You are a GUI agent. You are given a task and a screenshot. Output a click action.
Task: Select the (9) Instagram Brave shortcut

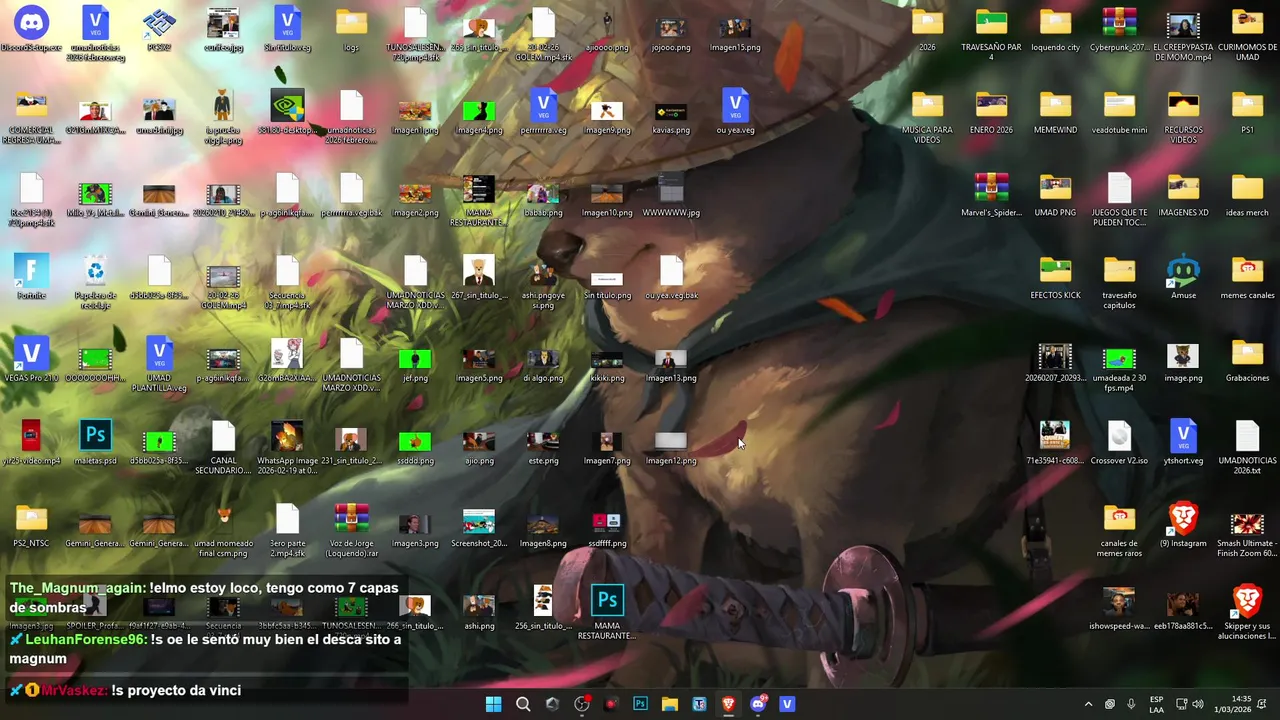coord(1183,520)
